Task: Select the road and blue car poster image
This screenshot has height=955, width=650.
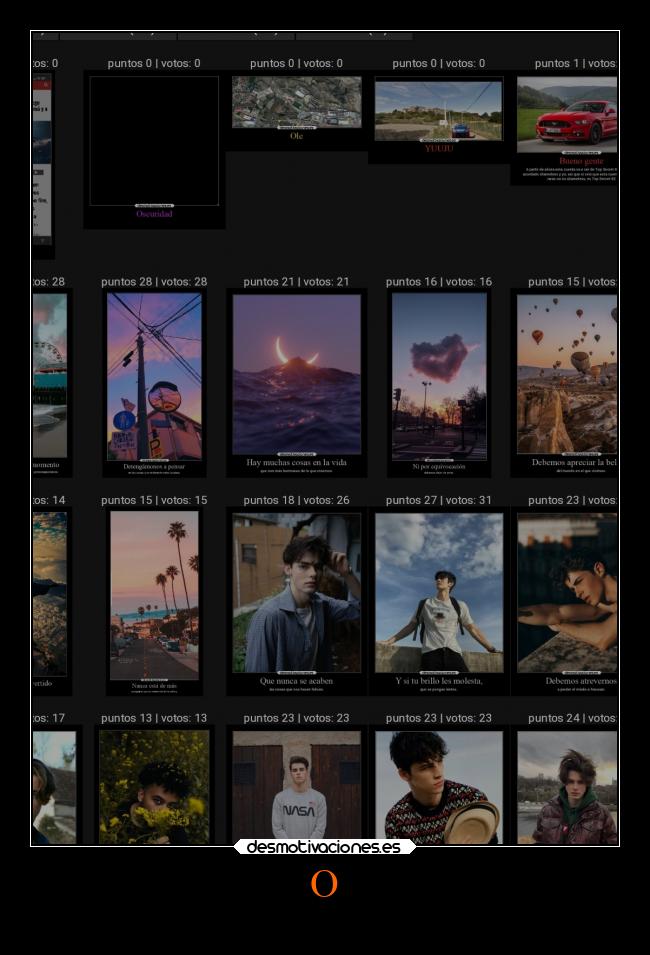Action: point(438,110)
